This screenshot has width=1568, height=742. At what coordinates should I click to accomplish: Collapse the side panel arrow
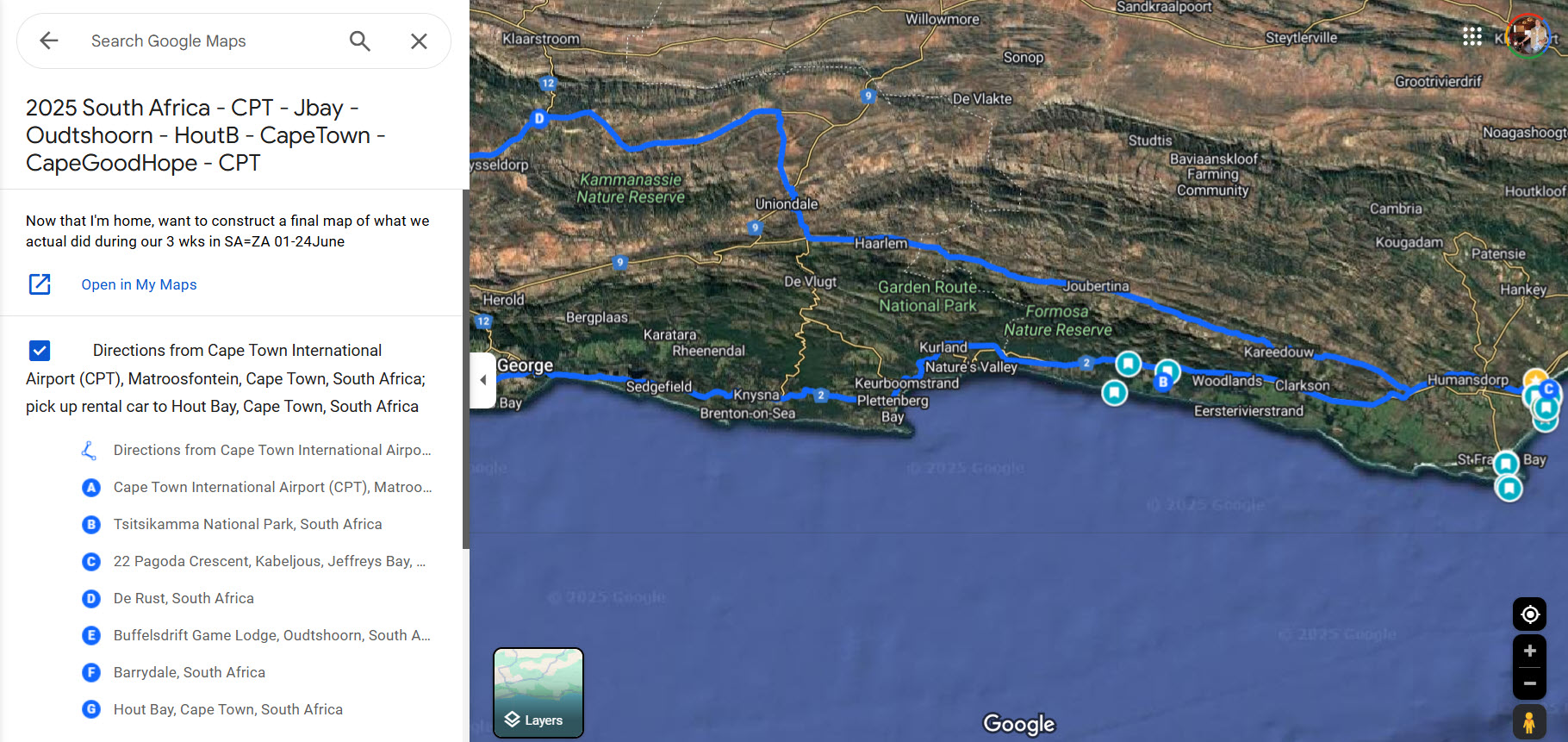coord(482,380)
